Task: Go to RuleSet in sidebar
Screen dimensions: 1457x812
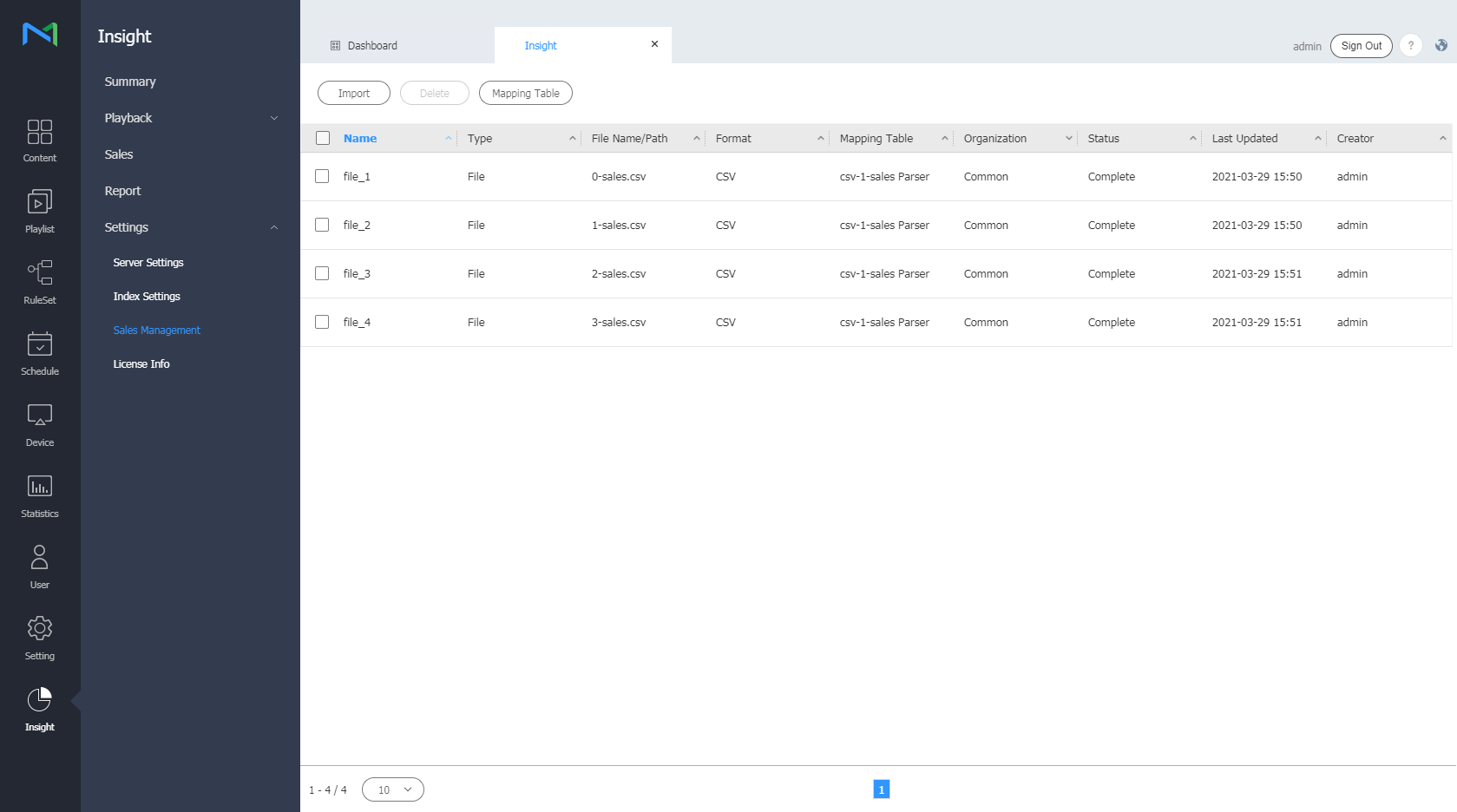Action: (40, 283)
